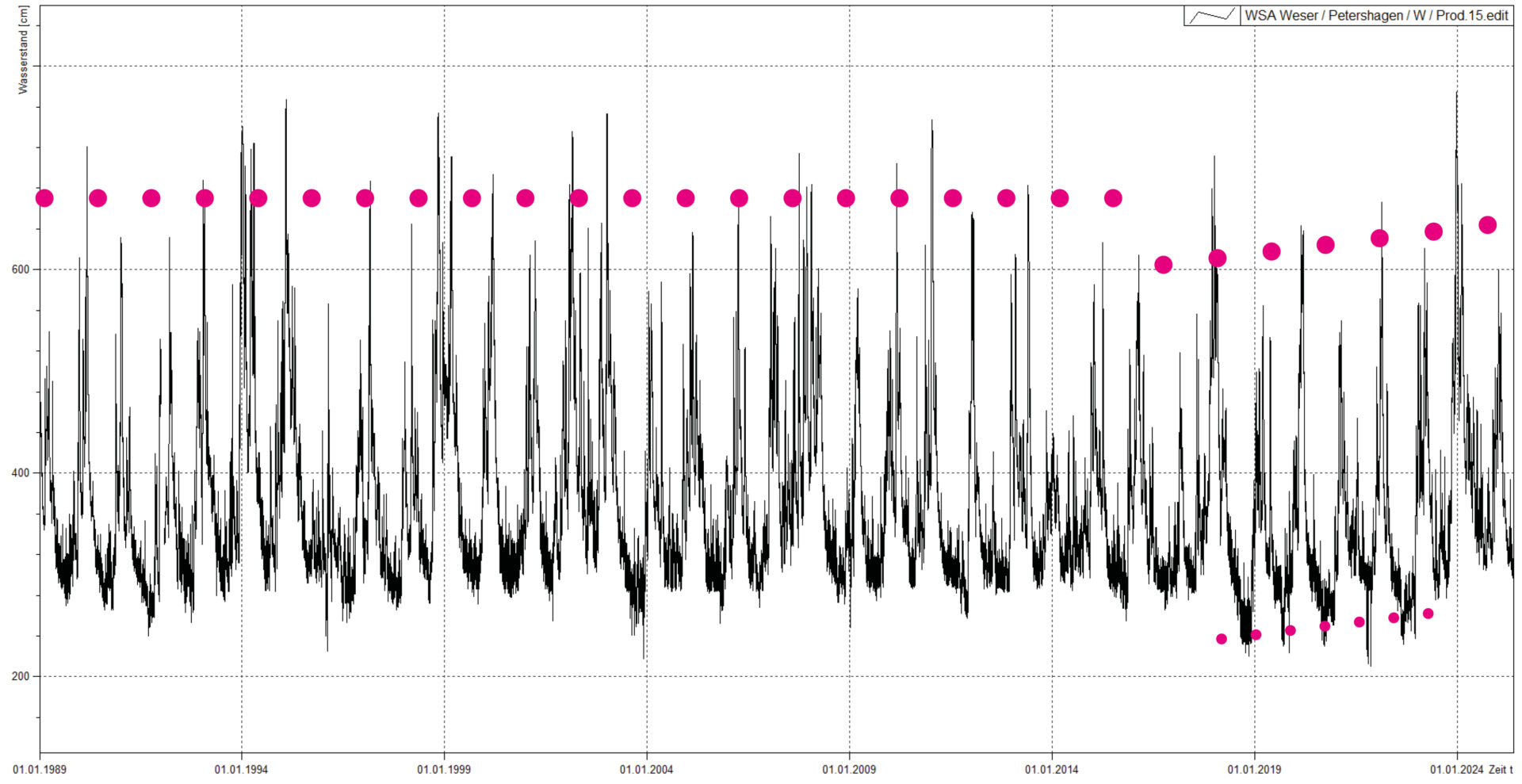Click the 600 value on the y-axis

click(20, 270)
